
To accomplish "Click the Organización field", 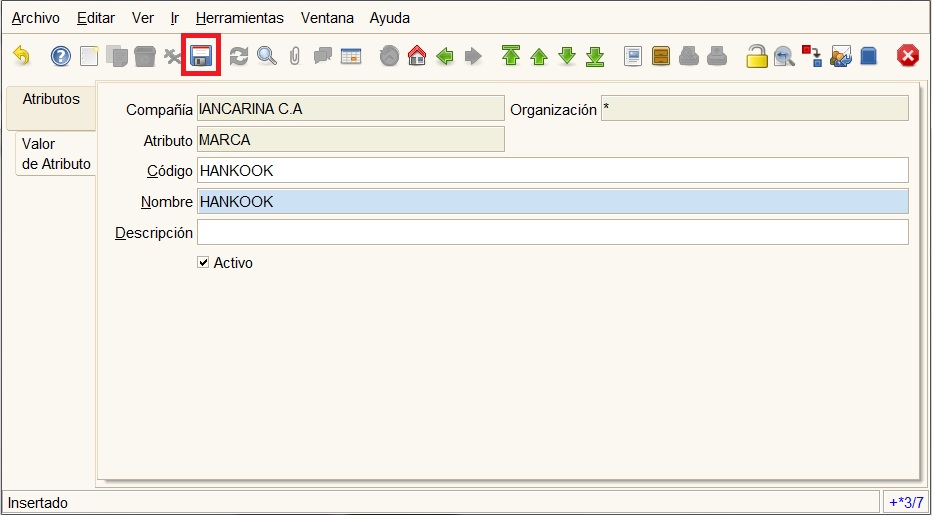I will coord(755,108).
